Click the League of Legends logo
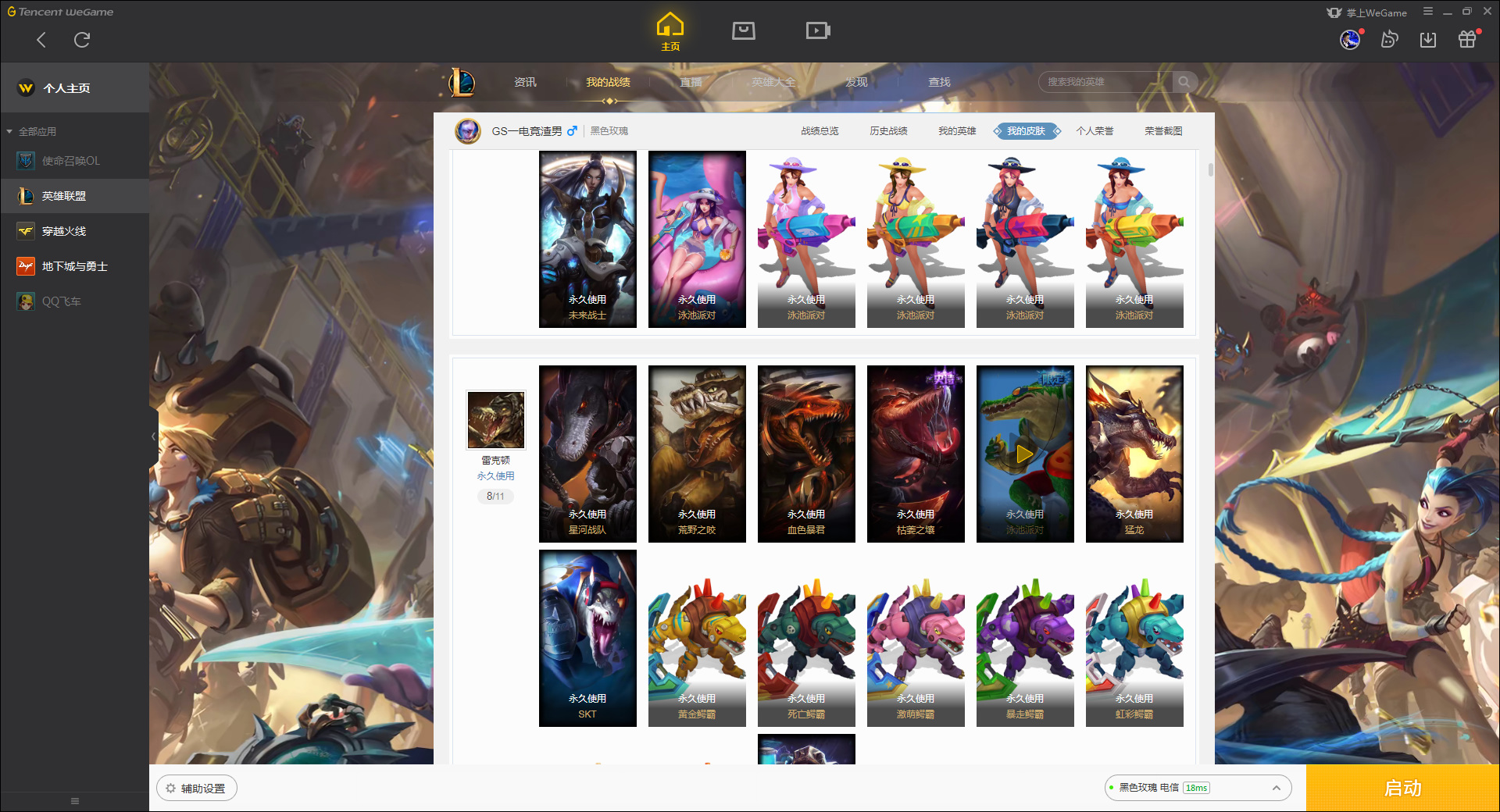 (x=462, y=82)
